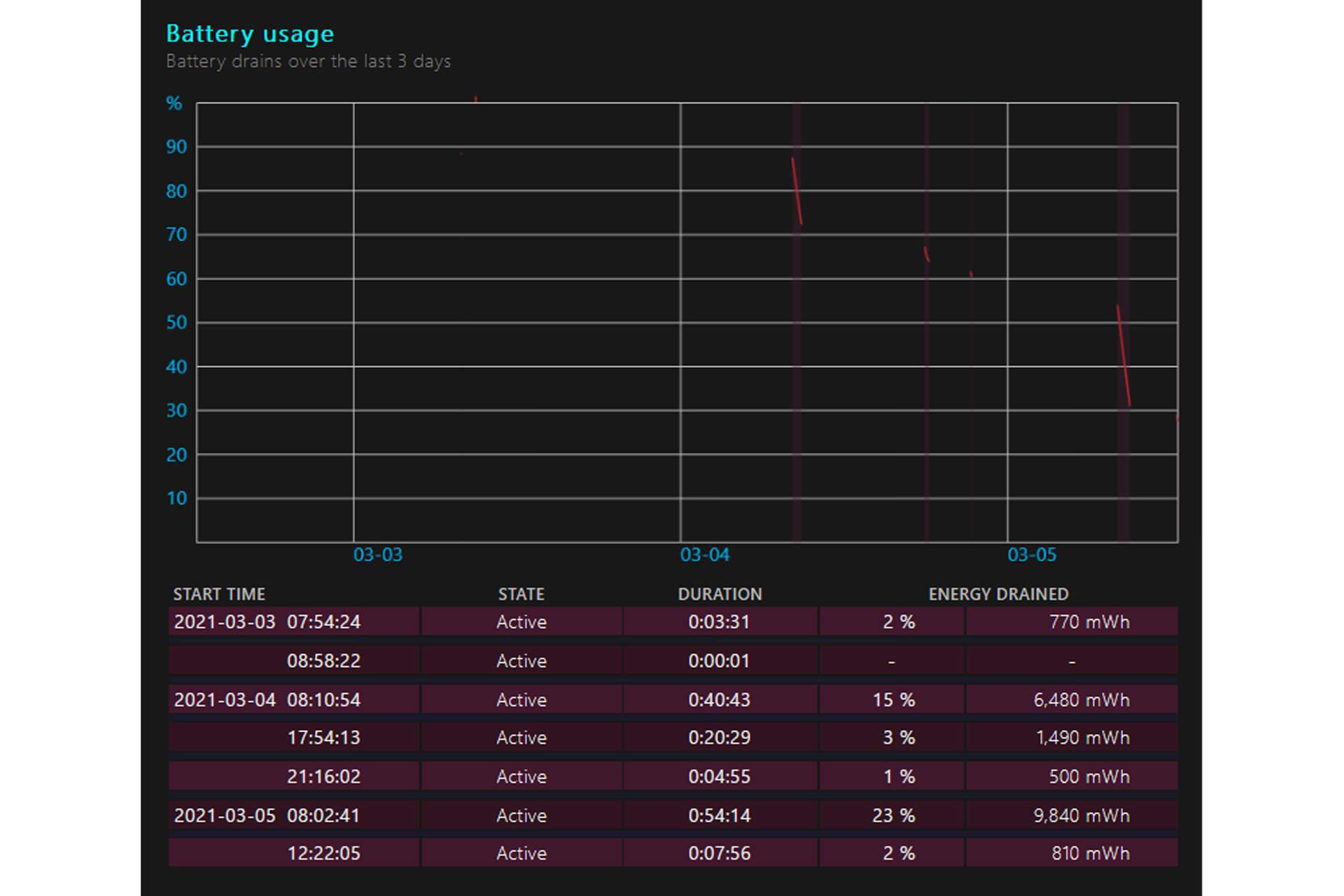The image size is (1344, 896).
Task: Click the Battery usage heading
Action: [x=250, y=34]
